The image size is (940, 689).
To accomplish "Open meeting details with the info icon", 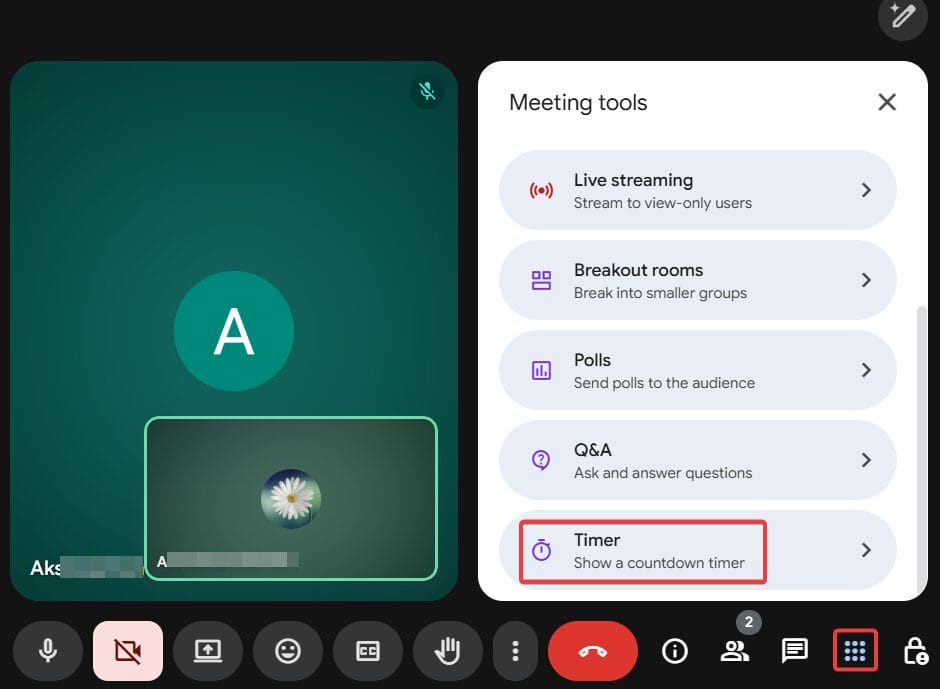I will pos(675,651).
